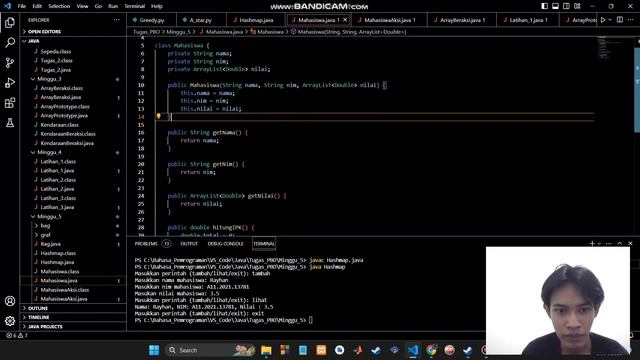Switch to the MahasiswaAksi.java editor tab
The image size is (640, 360).
[389, 20]
